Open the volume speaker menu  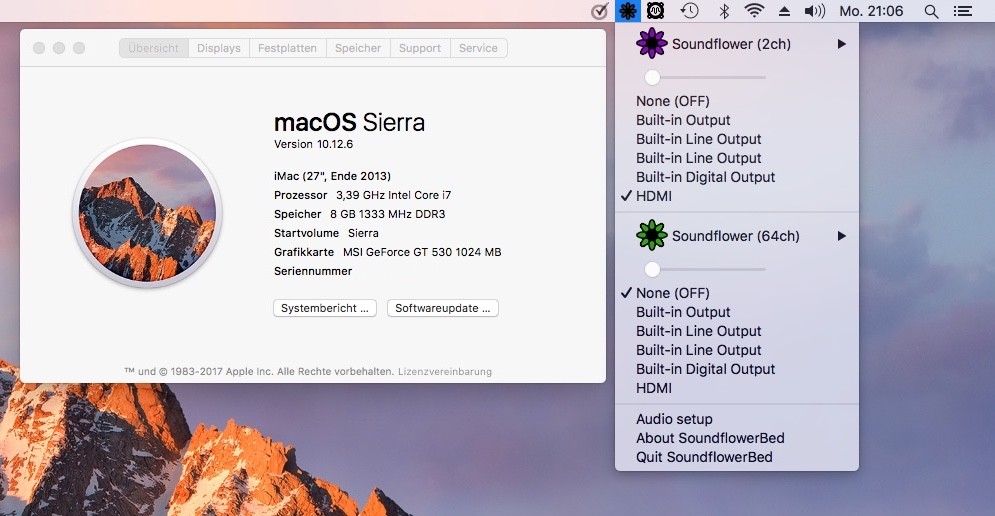[815, 11]
